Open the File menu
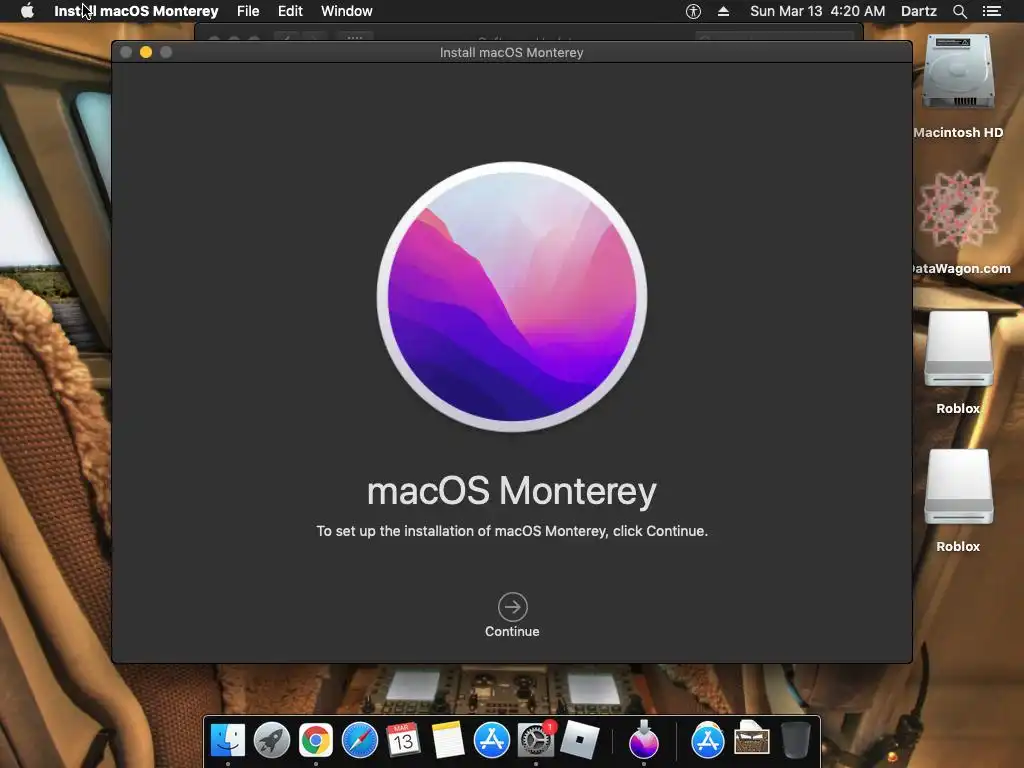The height and width of the screenshot is (768, 1024). [248, 11]
